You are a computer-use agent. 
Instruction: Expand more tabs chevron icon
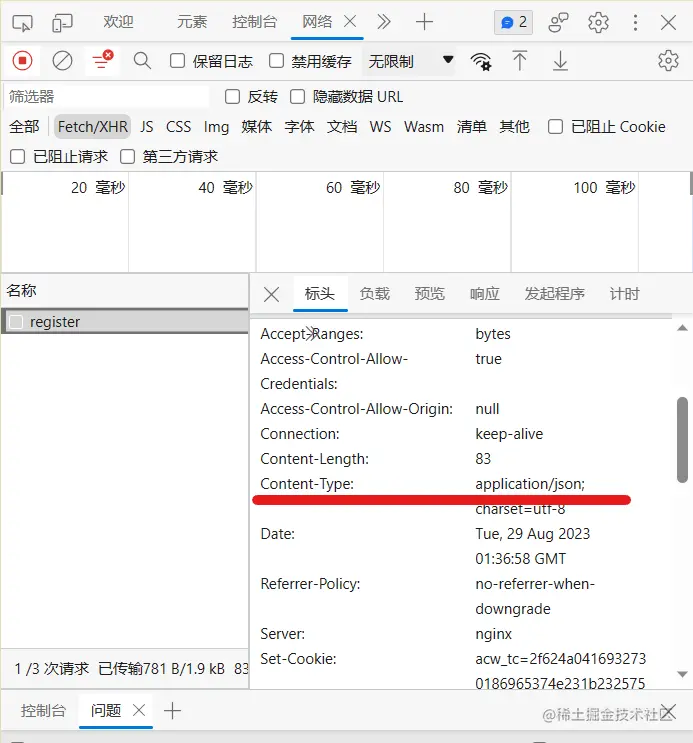[383, 22]
